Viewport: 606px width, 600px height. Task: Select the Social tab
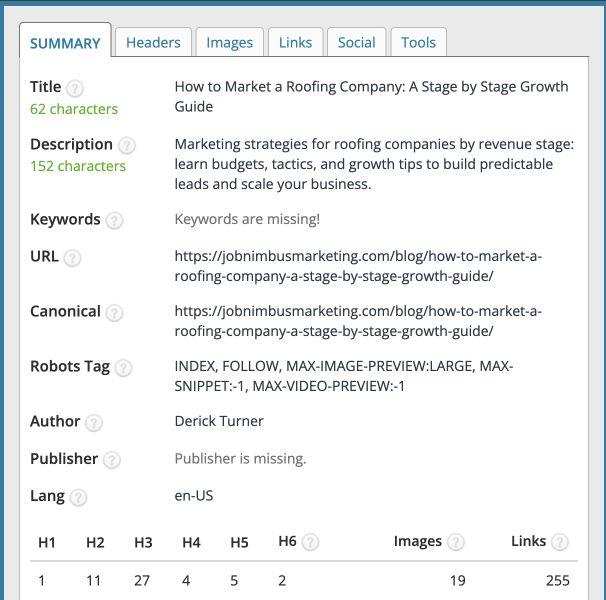click(356, 42)
